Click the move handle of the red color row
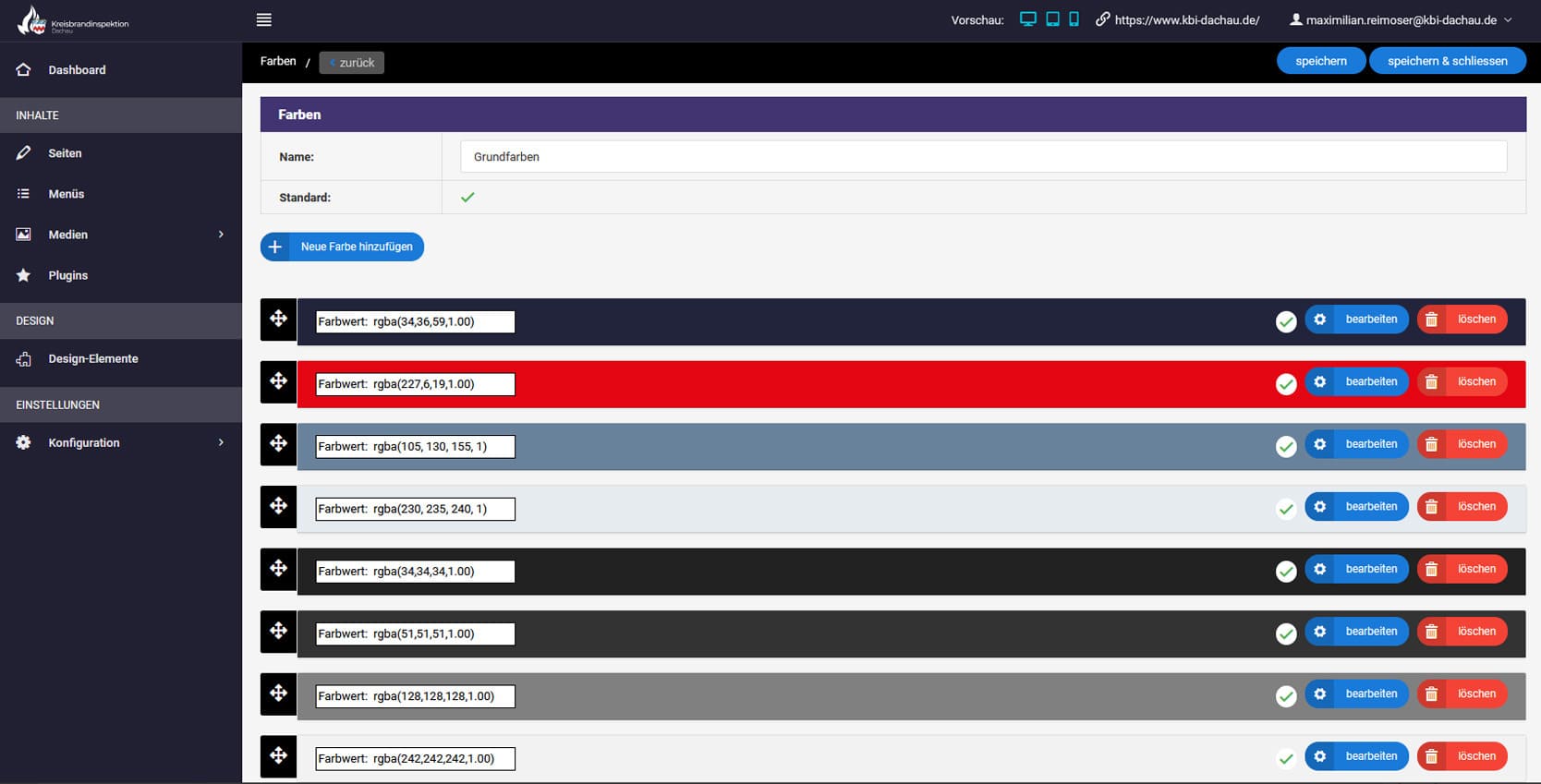Screen dimensions: 1541x784 [278, 381]
